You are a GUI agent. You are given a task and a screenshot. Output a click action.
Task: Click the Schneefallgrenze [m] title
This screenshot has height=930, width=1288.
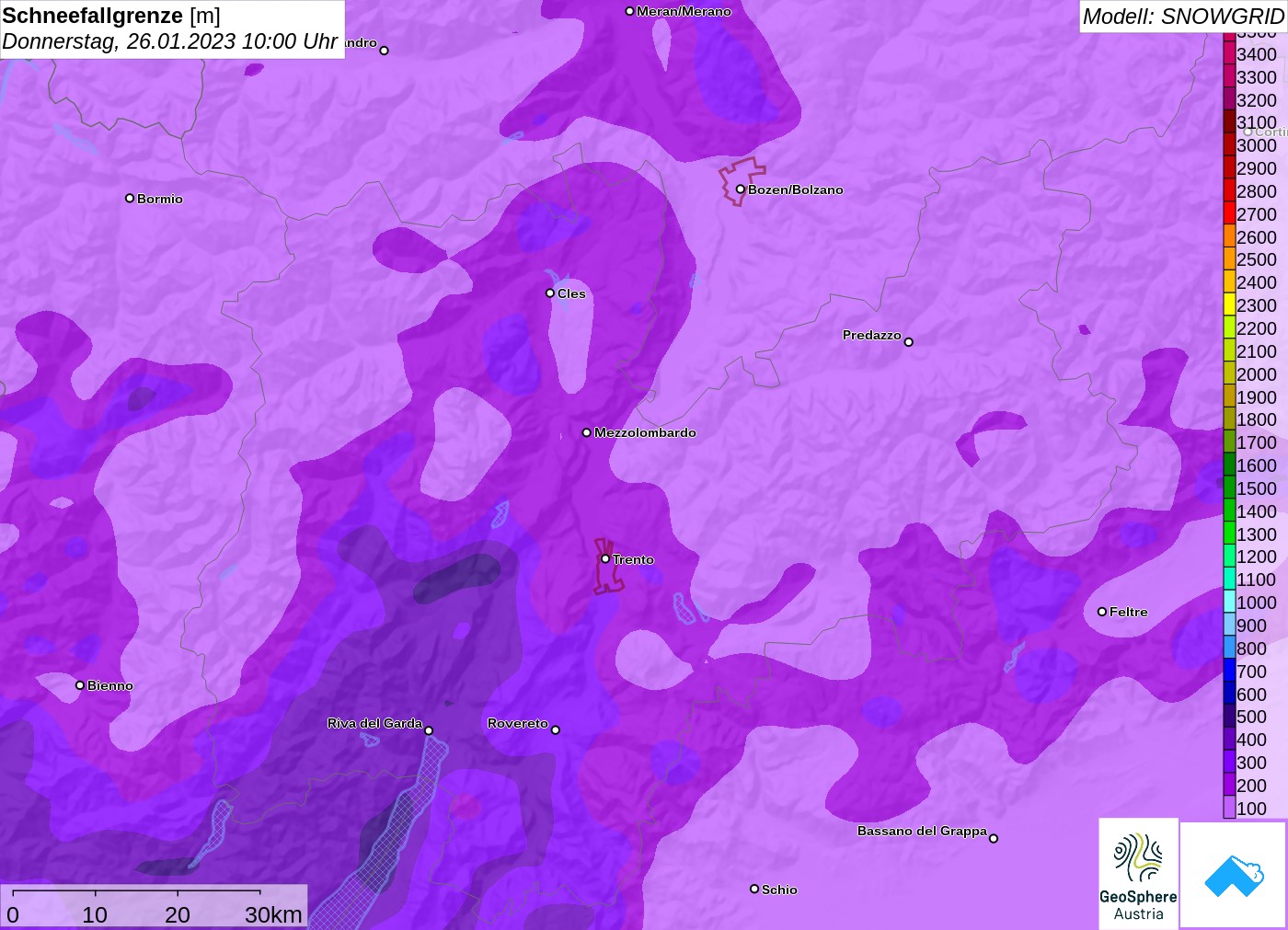[x=111, y=16]
